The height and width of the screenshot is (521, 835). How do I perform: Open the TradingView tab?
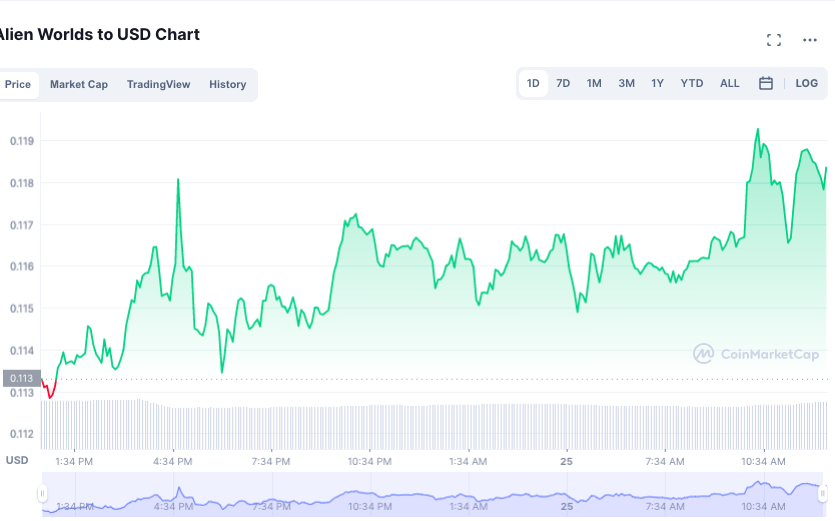(158, 84)
